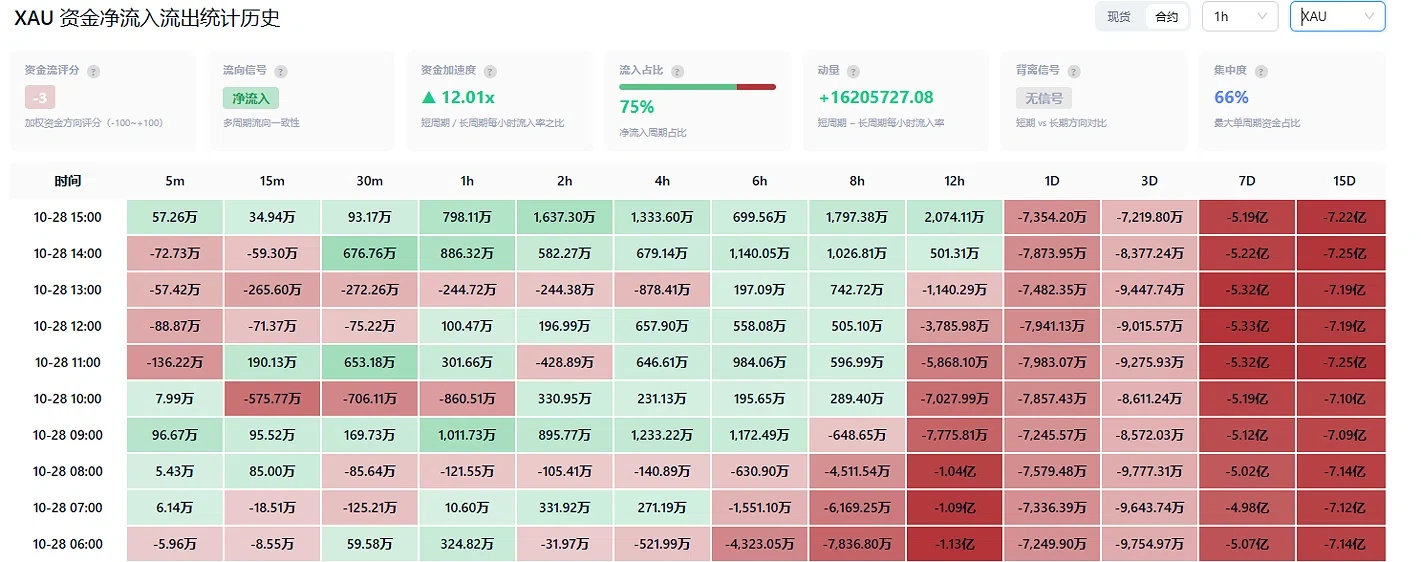1421x562 pixels.
Task: Click the 75% inflow ratio bar
Action: [697, 87]
